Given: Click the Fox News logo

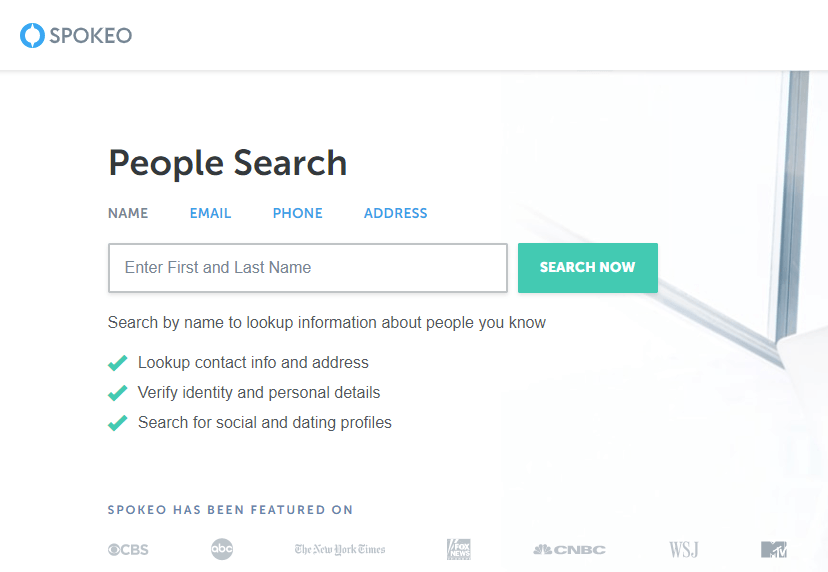Looking at the screenshot, I should point(458,549).
